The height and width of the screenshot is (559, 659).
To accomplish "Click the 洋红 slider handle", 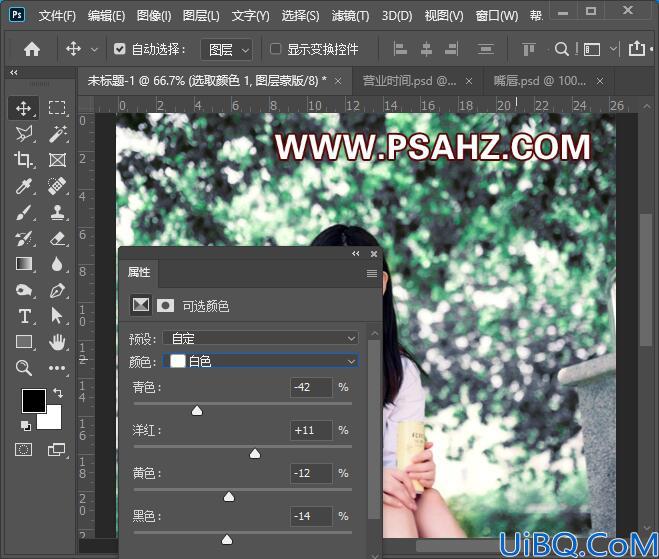I will 255,454.
